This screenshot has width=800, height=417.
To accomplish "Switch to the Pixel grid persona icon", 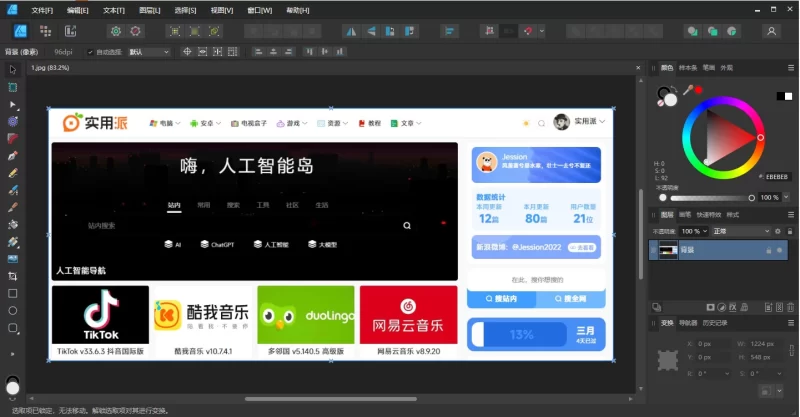I will click(45, 31).
